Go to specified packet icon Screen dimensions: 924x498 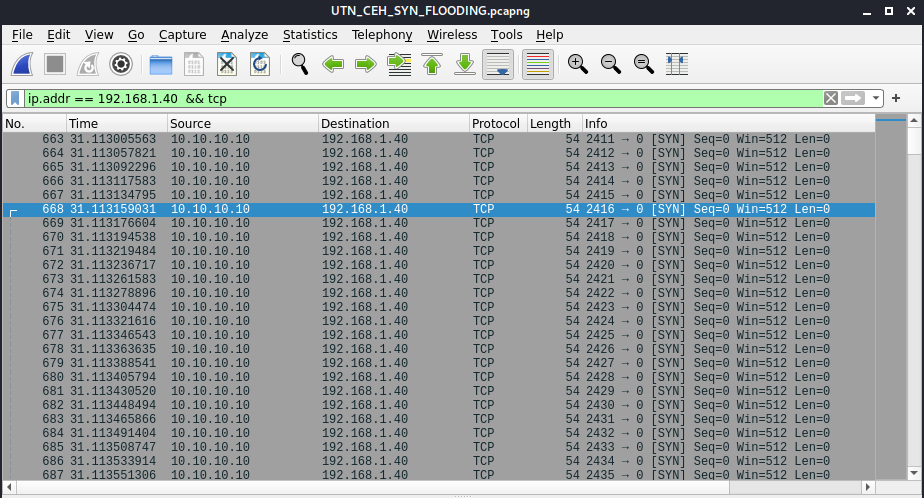[x=399, y=64]
